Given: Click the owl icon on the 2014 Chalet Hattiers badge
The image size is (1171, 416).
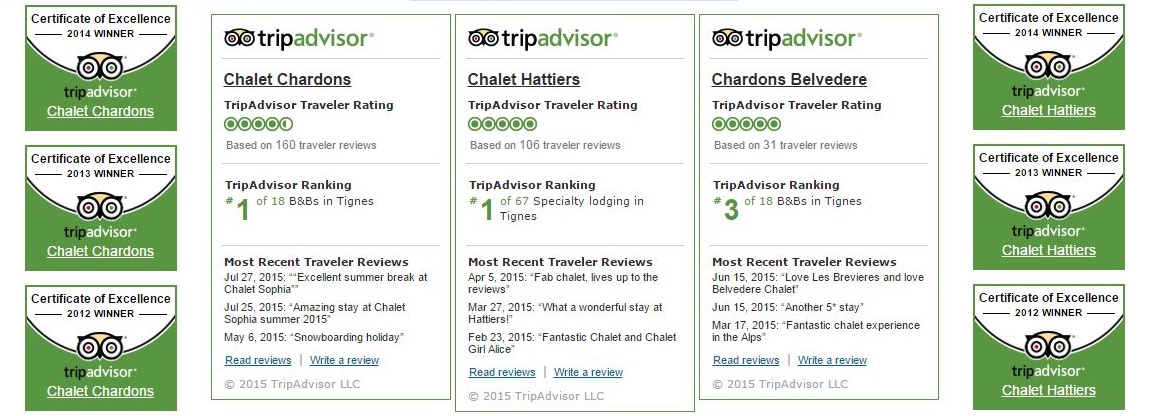Looking at the screenshot, I should coord(1049,67).
